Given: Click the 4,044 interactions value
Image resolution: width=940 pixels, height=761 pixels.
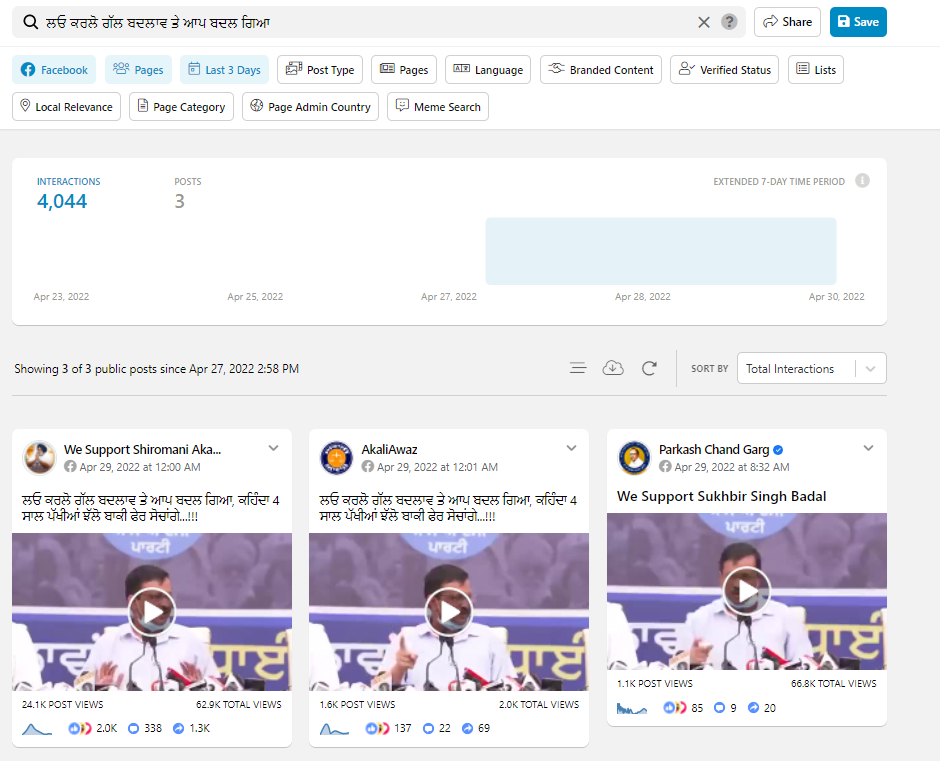Looking at the screenshot, I should click(62, 201).
